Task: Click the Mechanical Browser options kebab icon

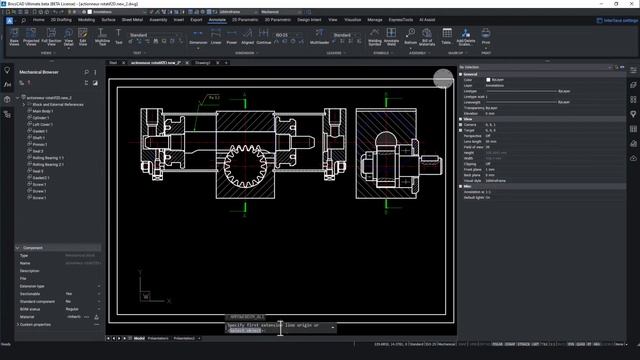Action: click(x=96, y=72)
